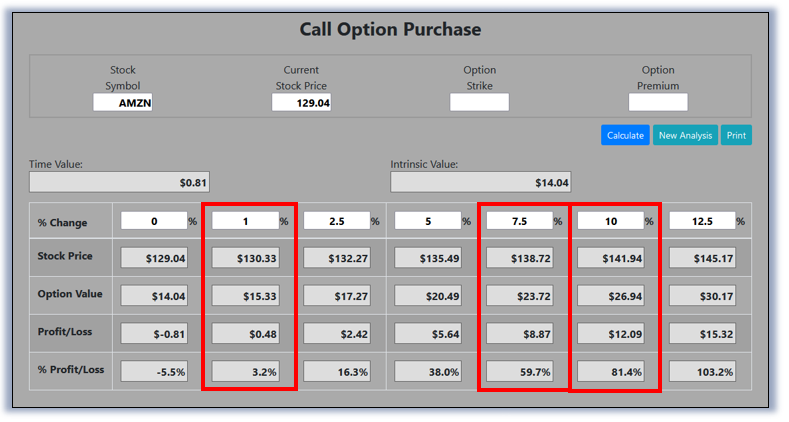Select the 0 percent change input
789x422 pixels.
click(154, 221)
